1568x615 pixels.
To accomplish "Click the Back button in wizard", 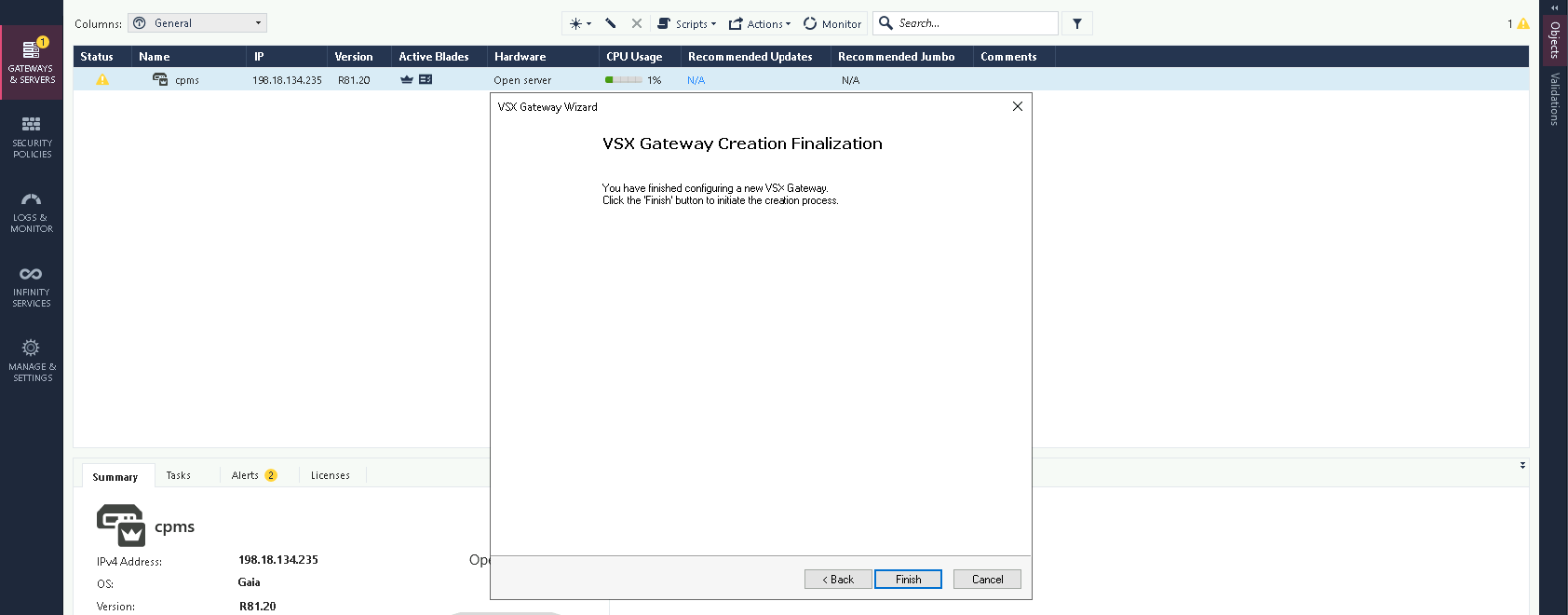I will coord(838,580).
